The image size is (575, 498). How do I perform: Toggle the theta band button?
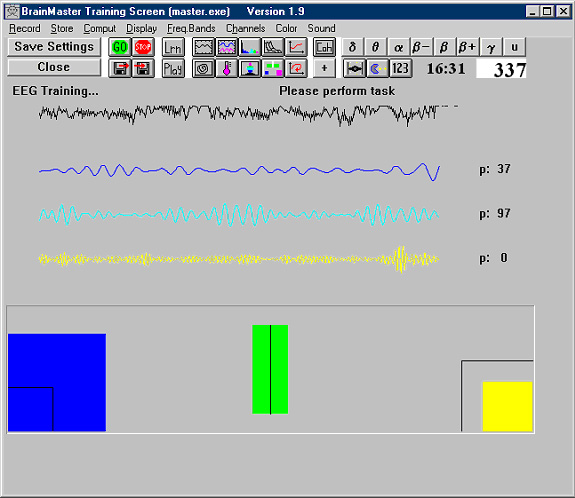point(376,47)
